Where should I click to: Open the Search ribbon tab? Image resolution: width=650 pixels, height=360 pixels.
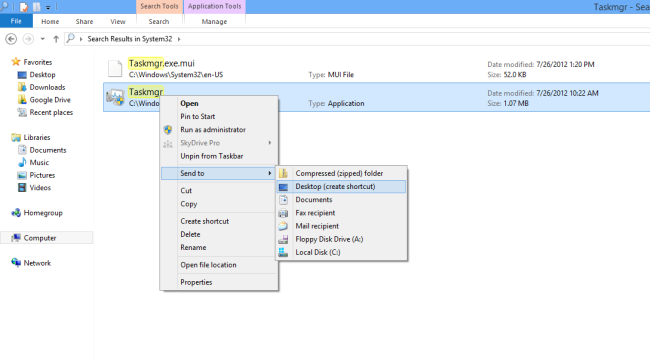tap(159, 22)
